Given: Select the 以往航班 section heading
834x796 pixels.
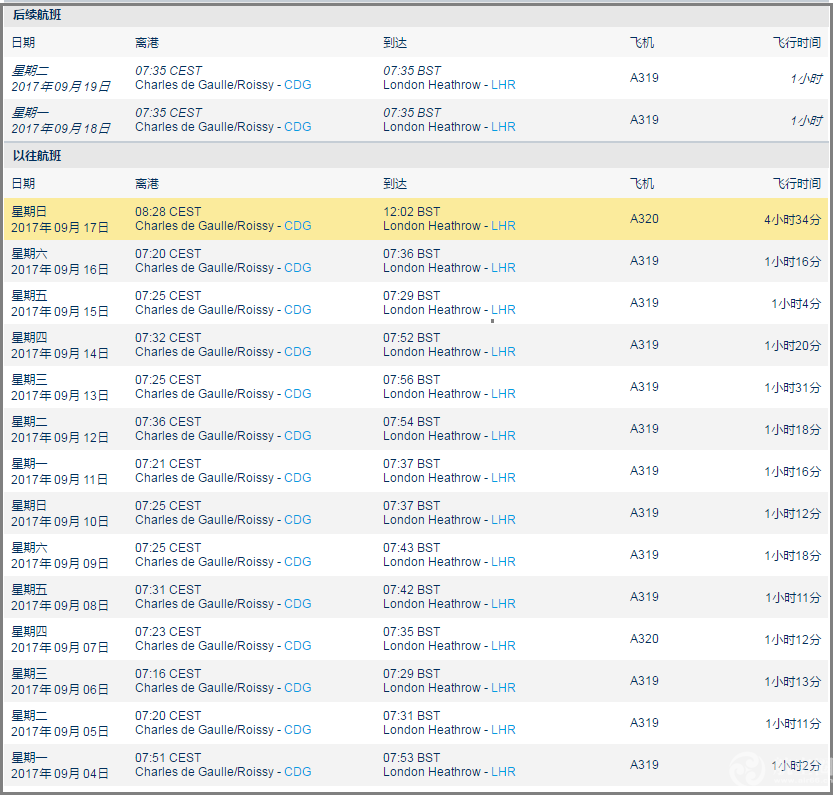Looking at the screenshot, I should coord(37,156).
